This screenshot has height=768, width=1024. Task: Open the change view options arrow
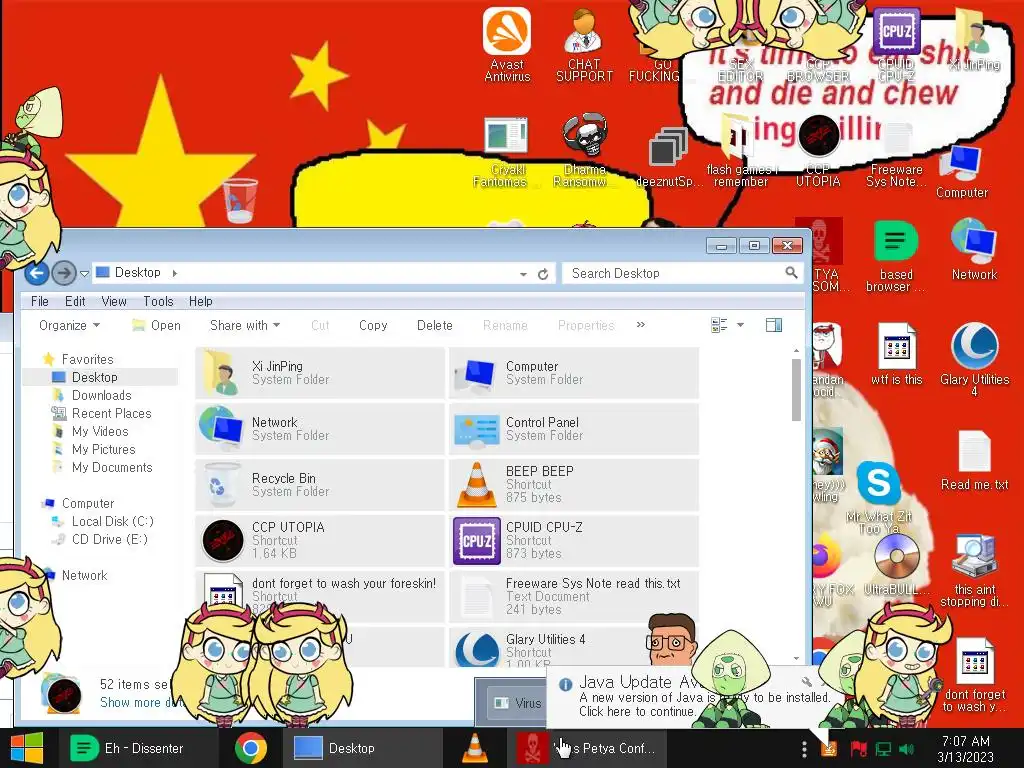click(x=741, y=325)
